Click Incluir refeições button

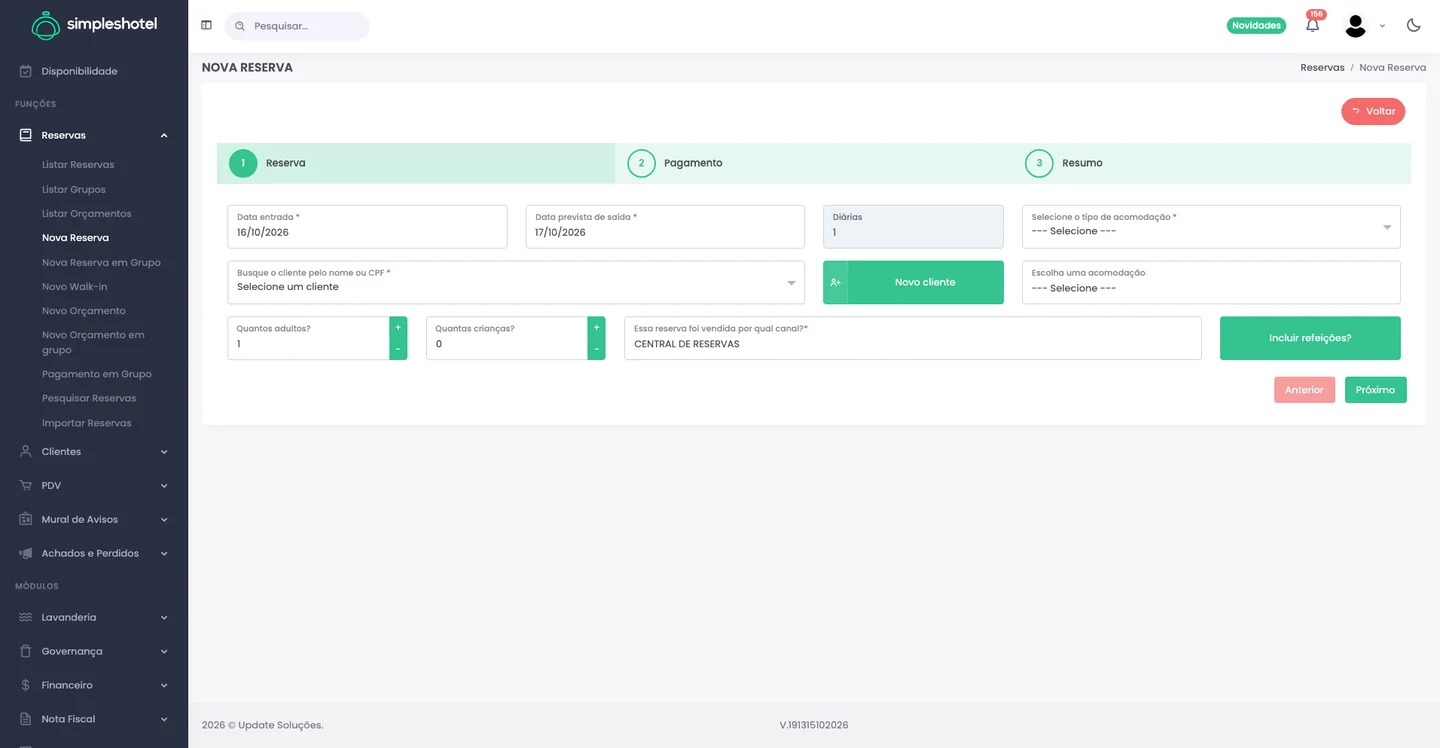tap(1310, 338)
